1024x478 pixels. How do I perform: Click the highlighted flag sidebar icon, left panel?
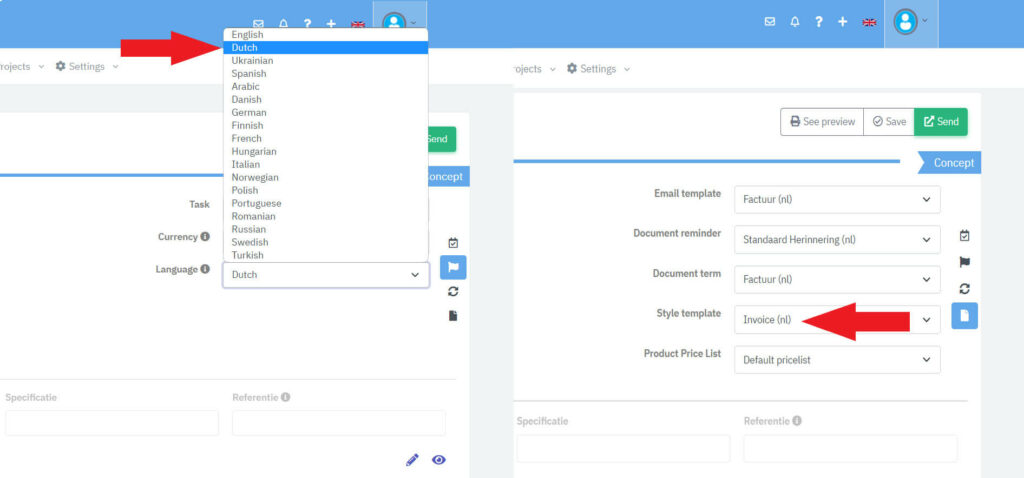tap(453, 267)
